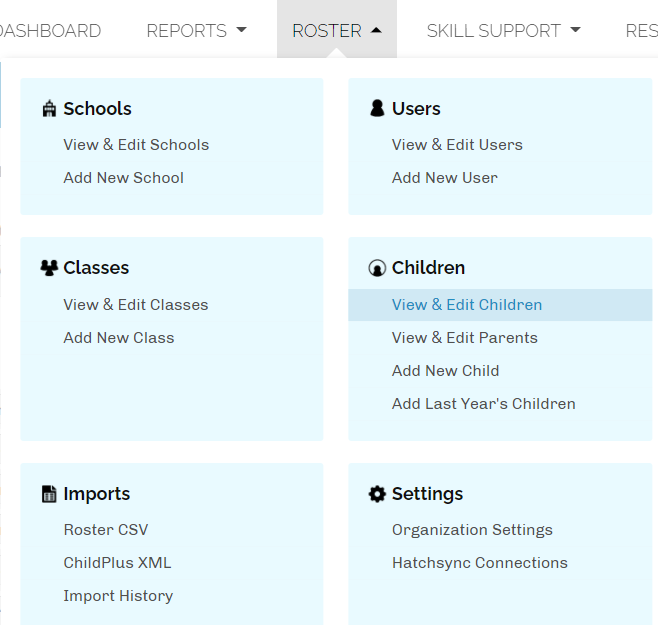Click the Classes group icon
Viewport: 658px width, 625px height.
(x=49, y=268)
